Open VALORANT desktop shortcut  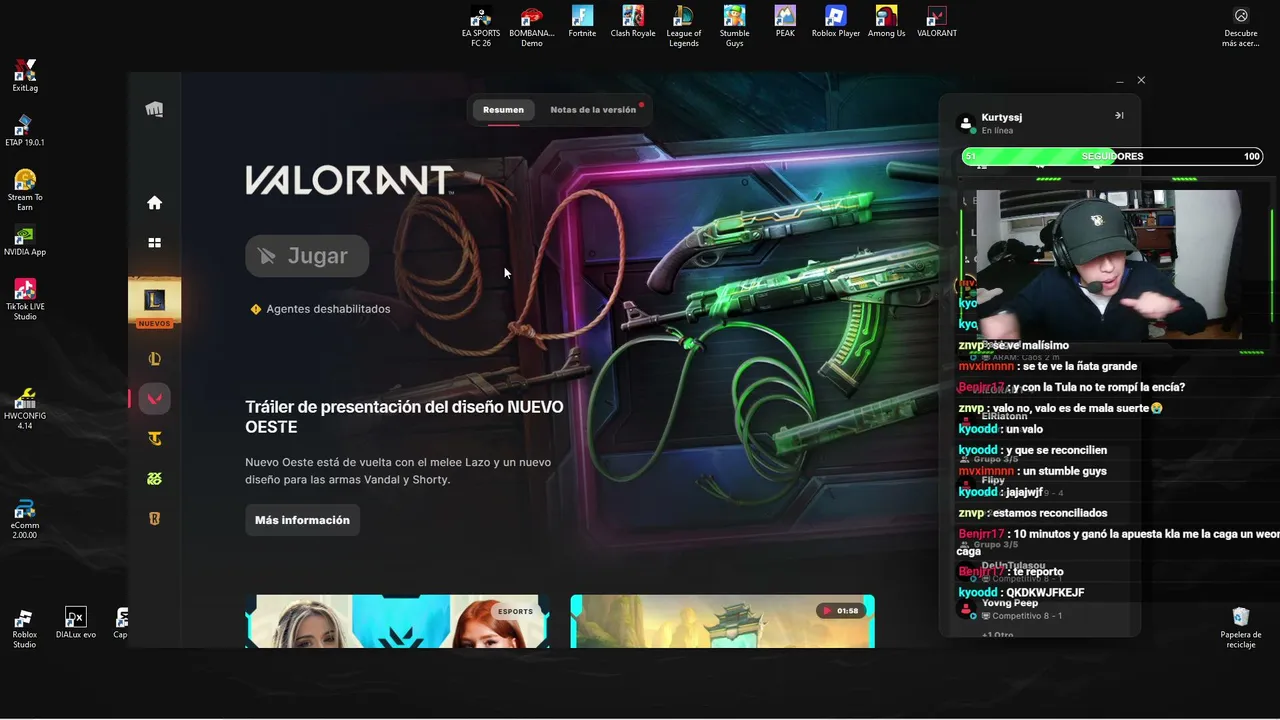pyautogui.click(x=937, y=22)
